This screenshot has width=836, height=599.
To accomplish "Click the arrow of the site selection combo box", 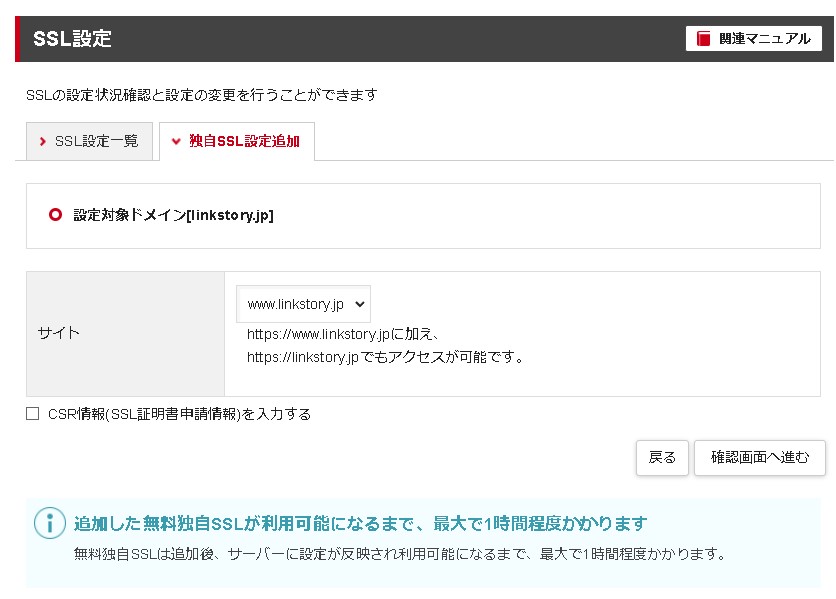I will [360, 304].
